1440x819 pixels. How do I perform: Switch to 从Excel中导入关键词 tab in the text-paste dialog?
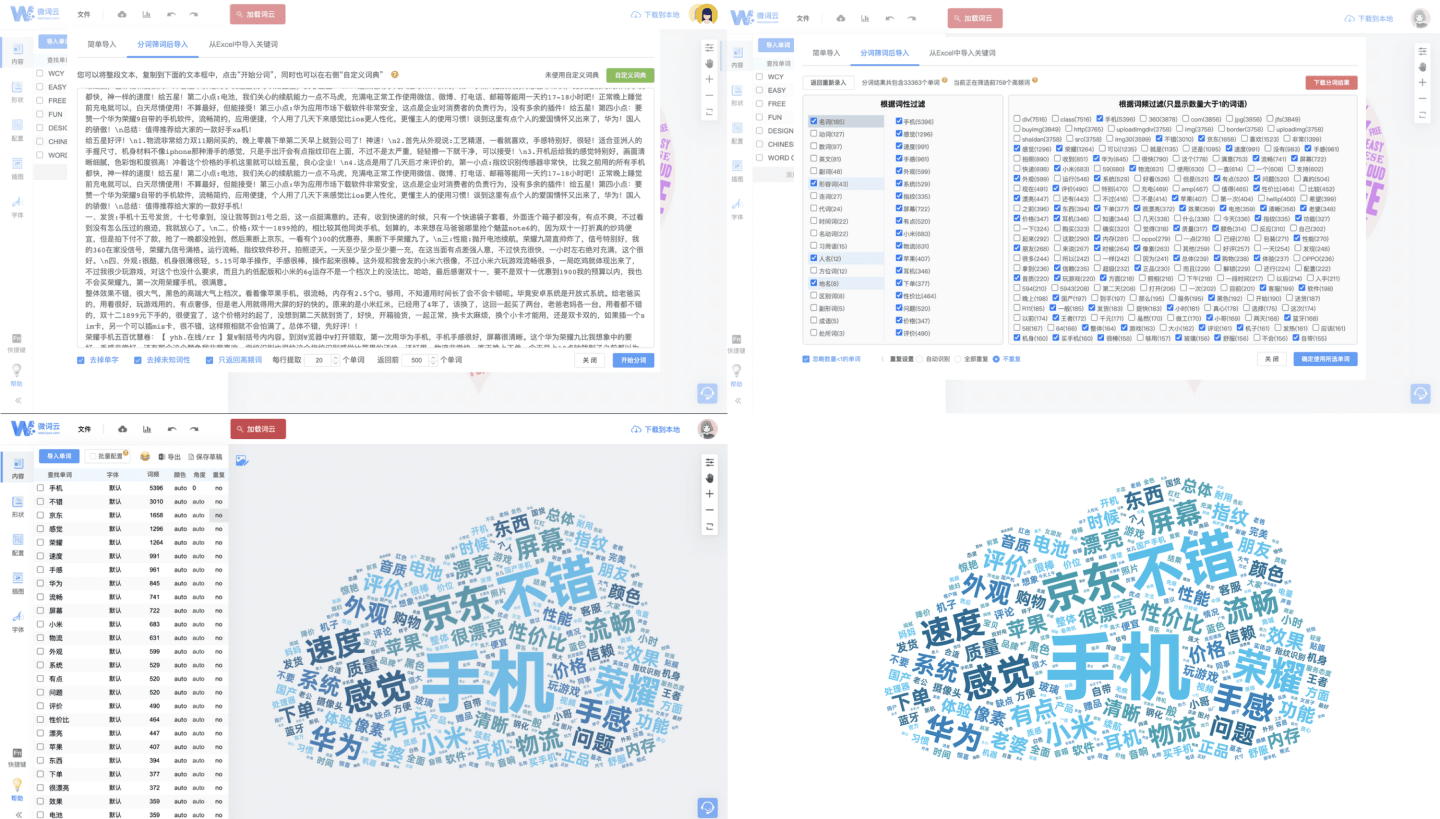(x=243, y=45)
